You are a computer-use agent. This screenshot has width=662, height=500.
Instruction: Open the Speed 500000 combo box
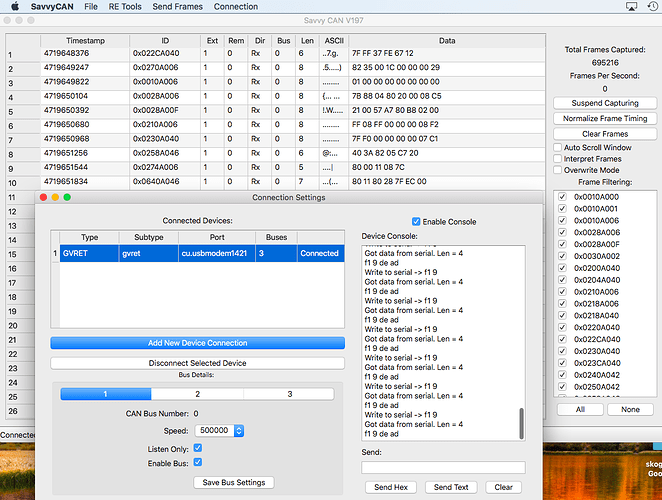(x=219, y=430)
